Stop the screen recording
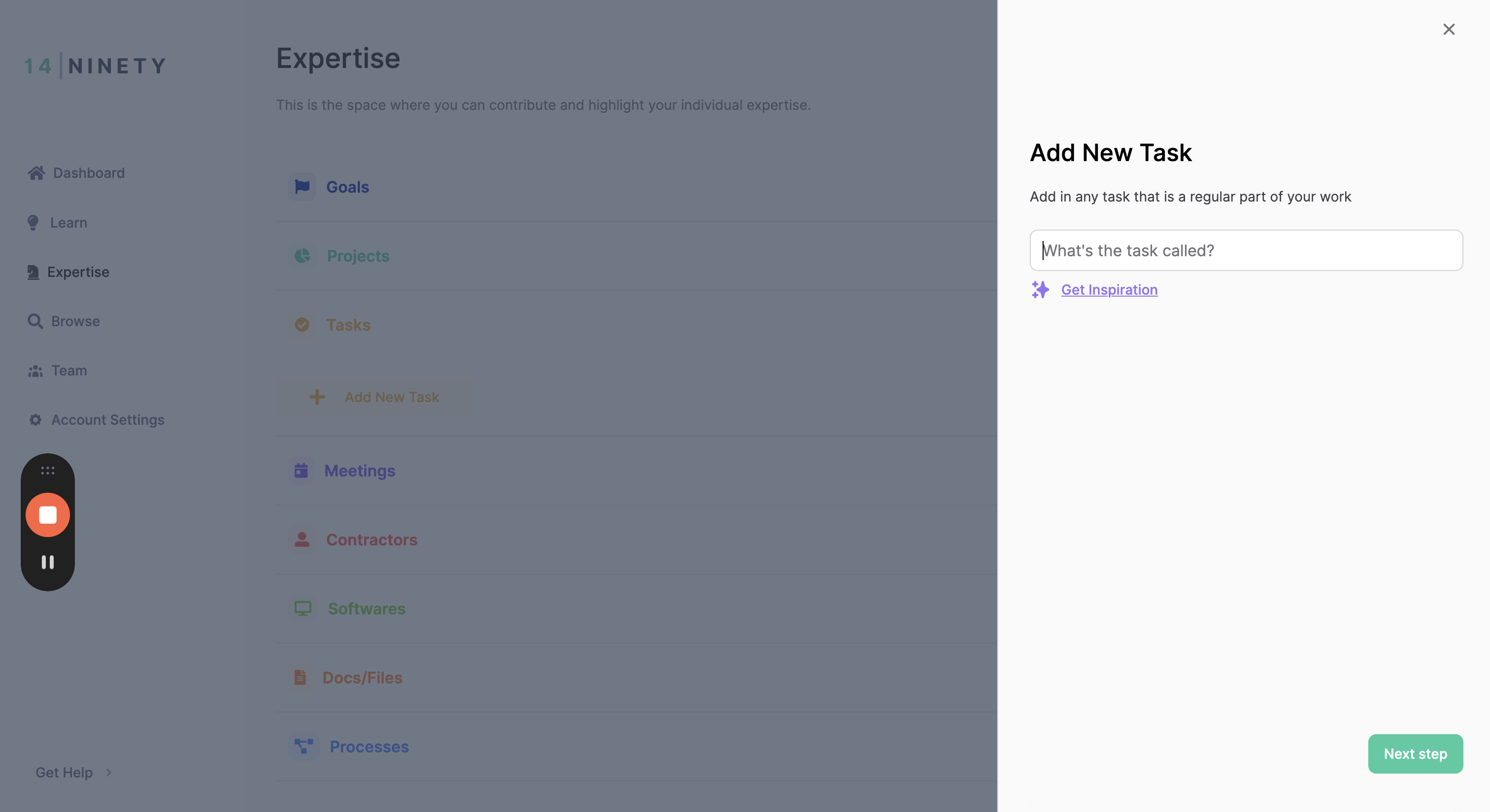Screen dimensions: 1490x812 (x=47, y=515)
